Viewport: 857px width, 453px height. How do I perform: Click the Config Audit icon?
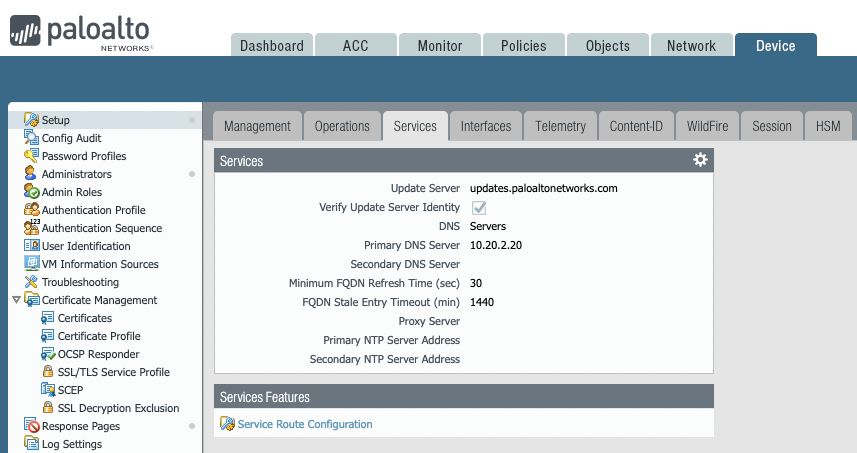tap(31, 138)
